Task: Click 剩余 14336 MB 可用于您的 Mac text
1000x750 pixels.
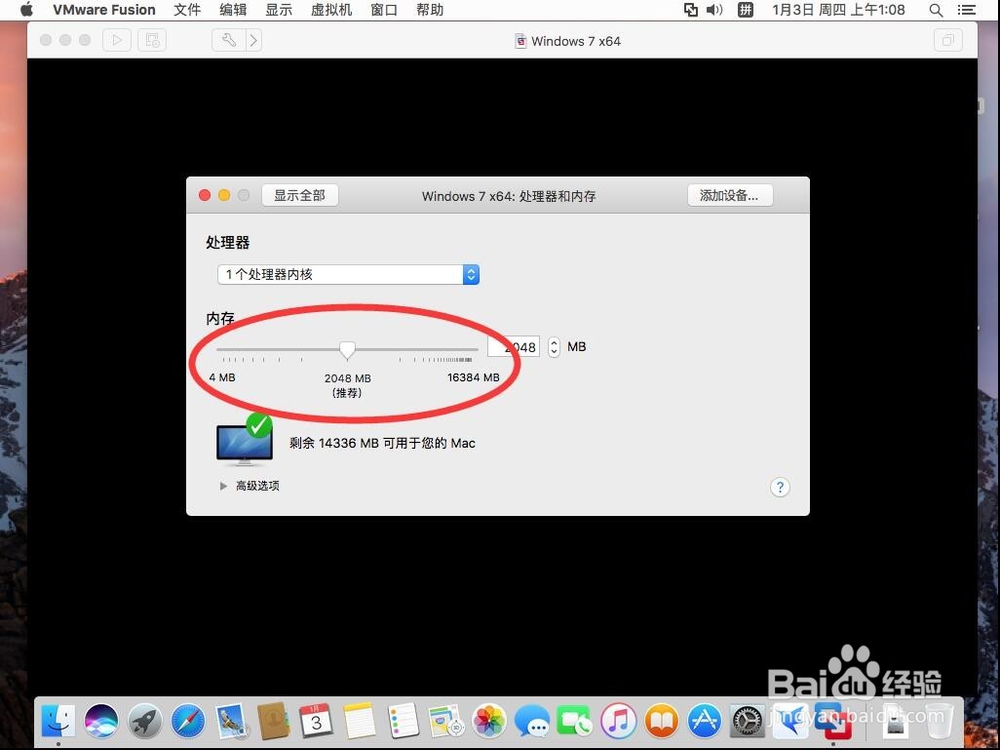Action: tap(382, 443)
